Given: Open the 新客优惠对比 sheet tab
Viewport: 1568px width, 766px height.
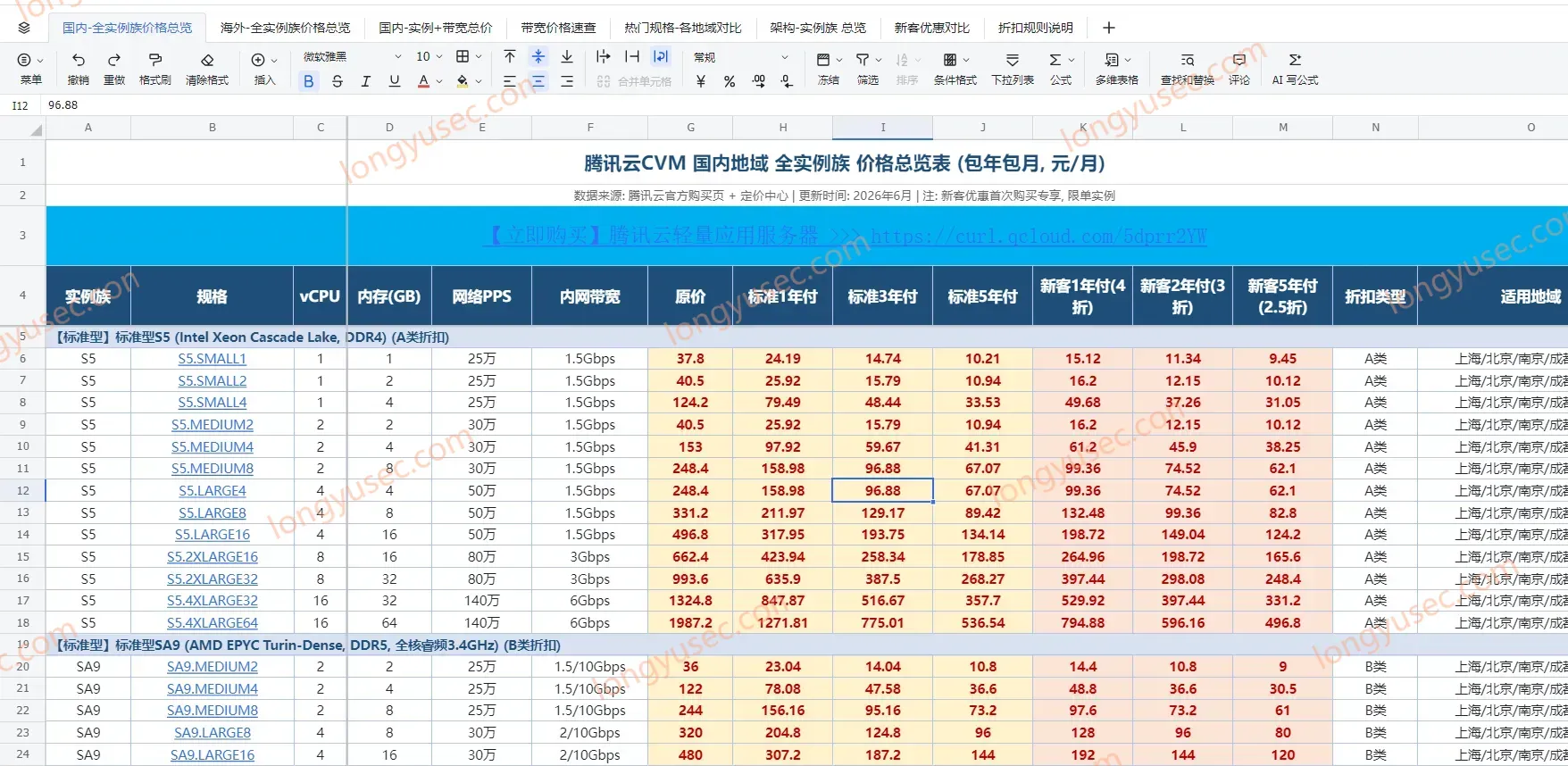Looking at the screenshot, I should 932,28.
